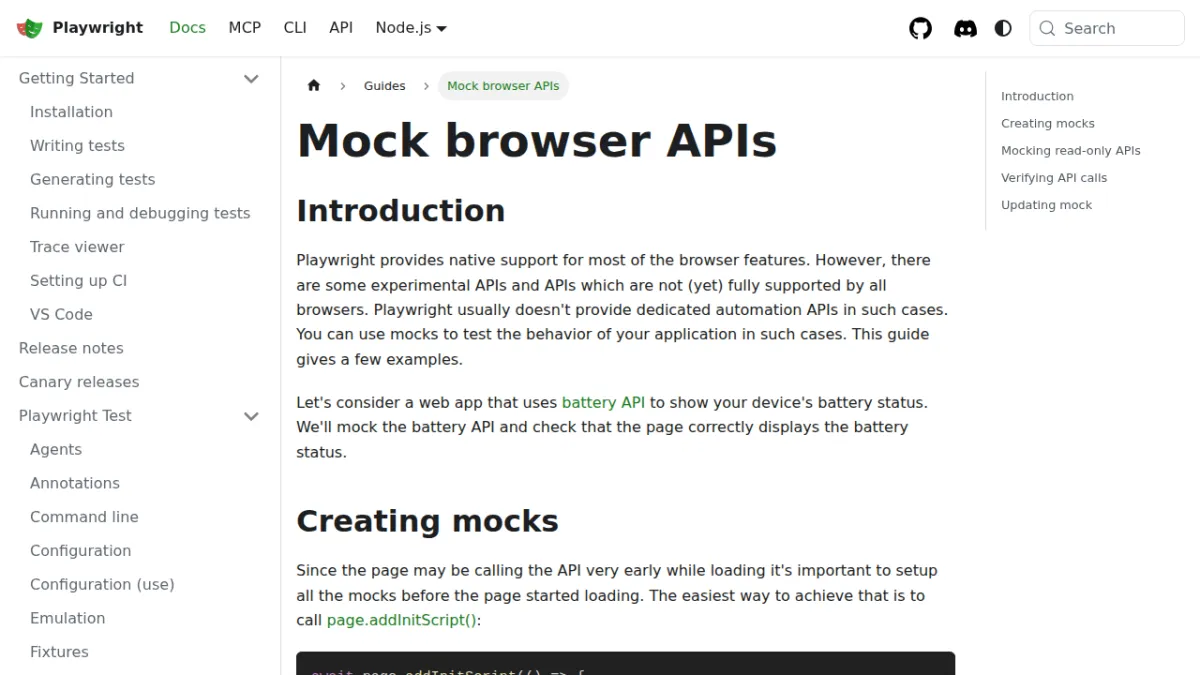
Task: Click the Playwright brand title
Action: [98, 28]
